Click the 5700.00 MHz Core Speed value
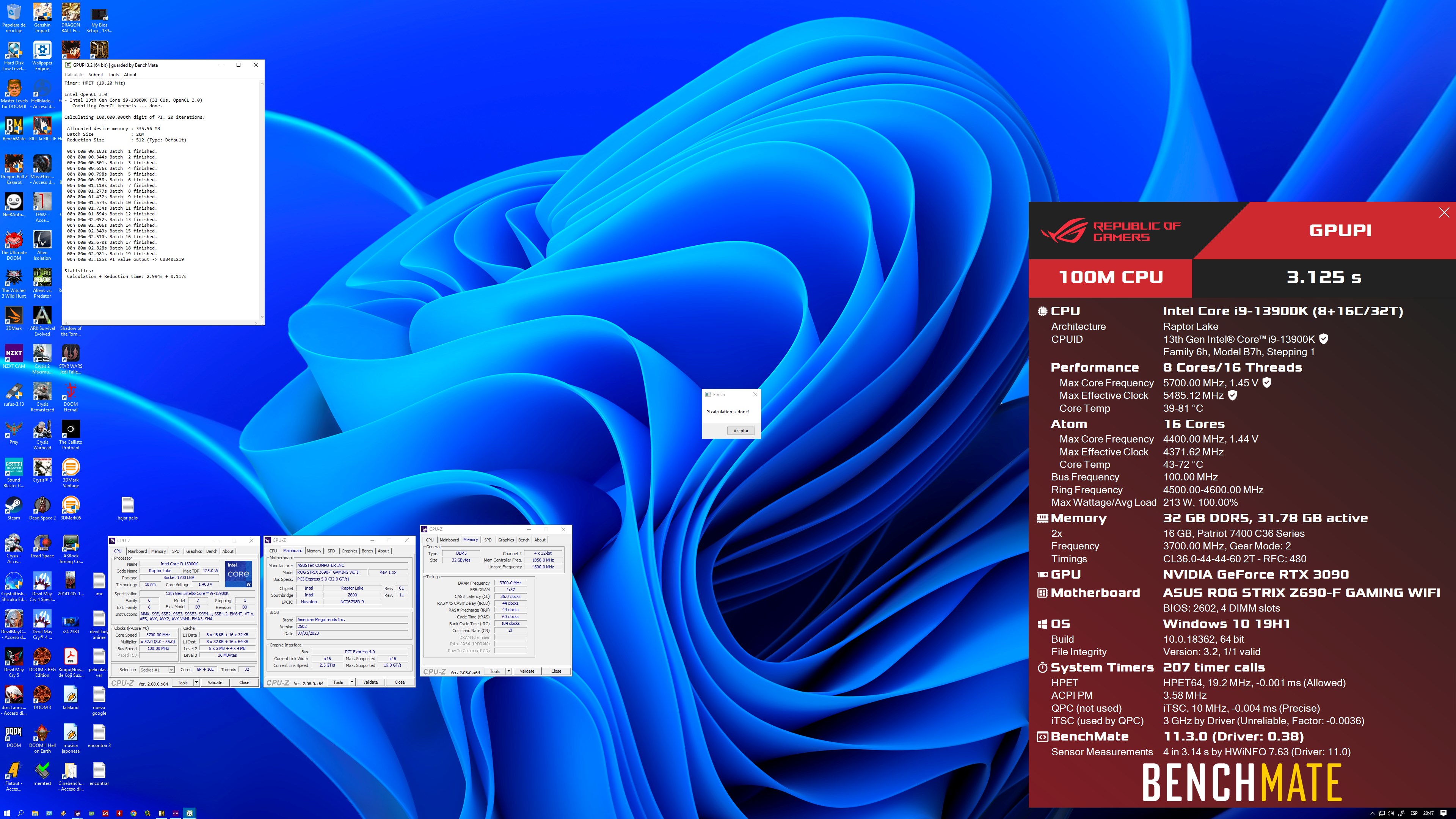The height and width of the screenshot is (819, 1456). pos(158,635)
